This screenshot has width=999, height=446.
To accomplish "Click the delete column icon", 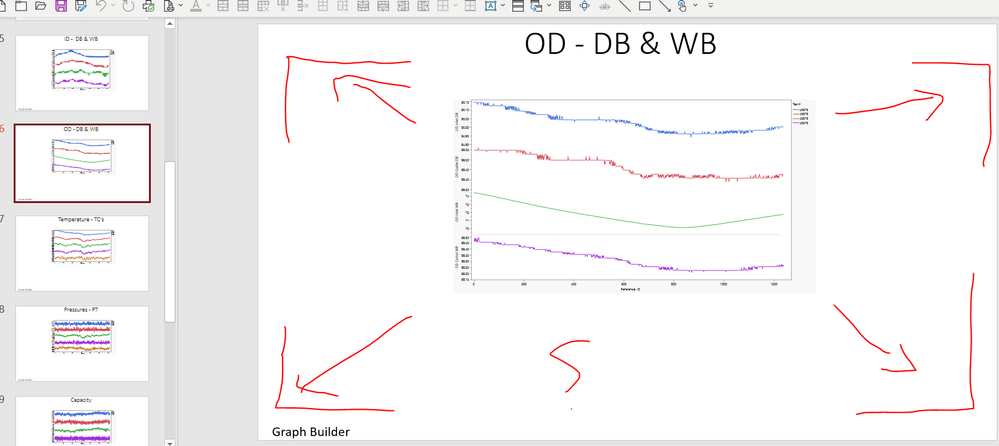I will tap(284, 6).
